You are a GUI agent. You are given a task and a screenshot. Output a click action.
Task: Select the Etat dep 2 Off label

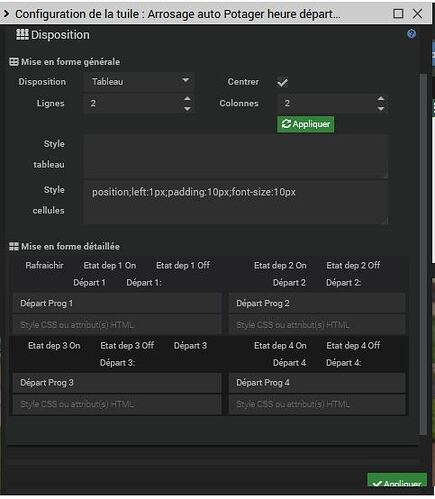pos(353,265)
